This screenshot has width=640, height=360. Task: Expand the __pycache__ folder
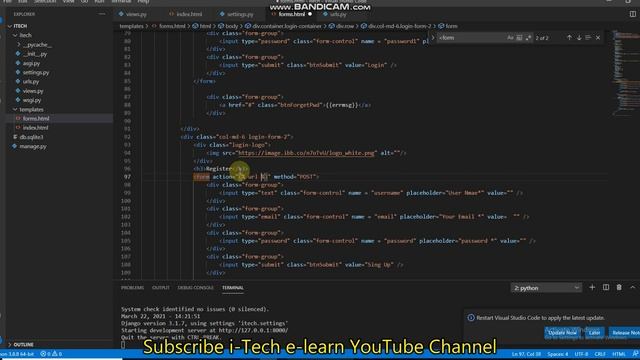(37, 44)
